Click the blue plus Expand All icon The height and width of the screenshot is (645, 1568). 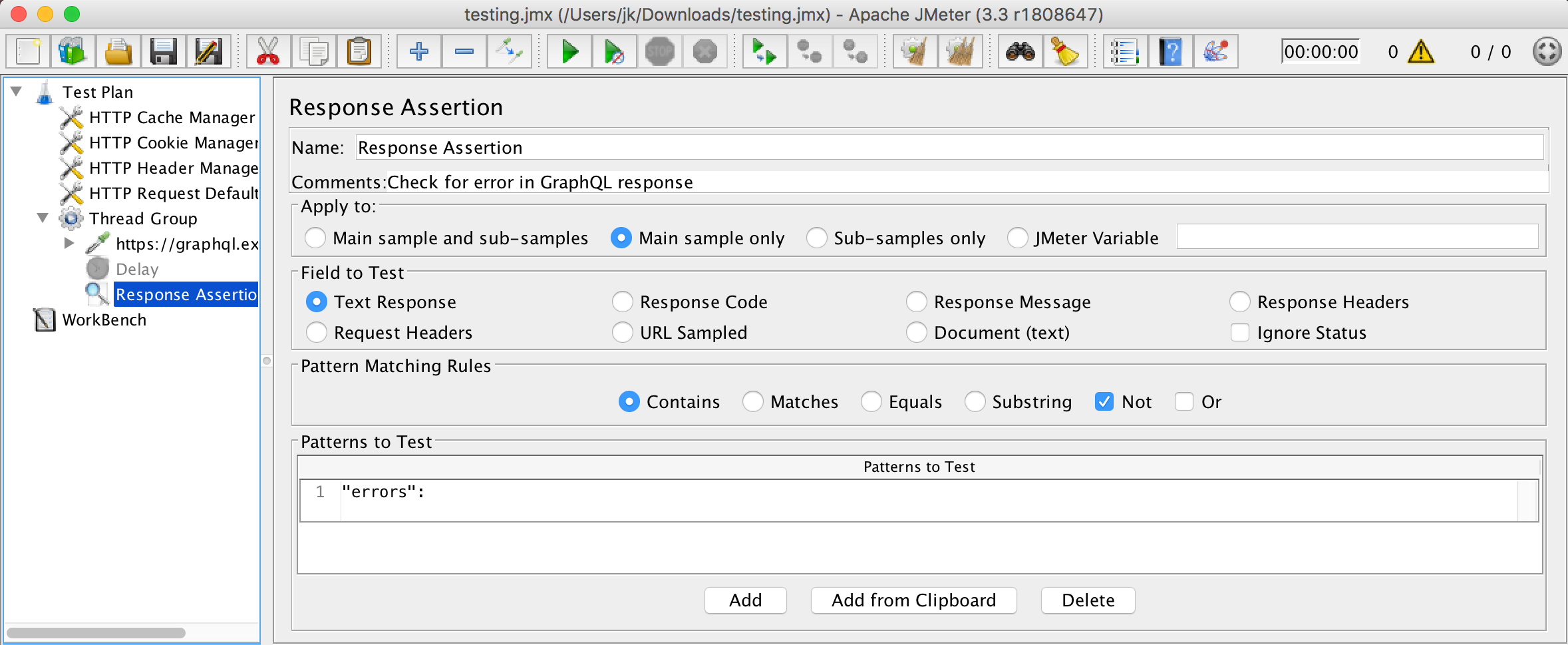(x=419, y=52)
